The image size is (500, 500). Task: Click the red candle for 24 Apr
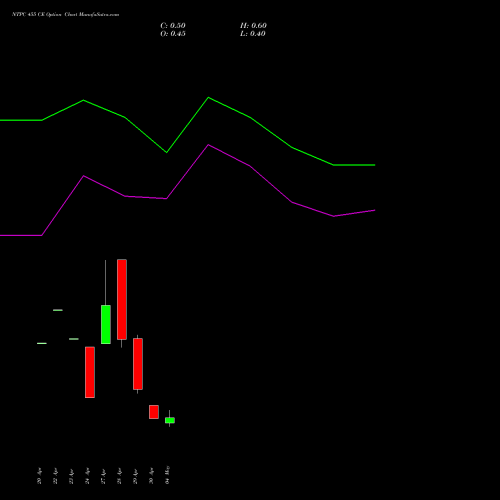click(90, 372)
